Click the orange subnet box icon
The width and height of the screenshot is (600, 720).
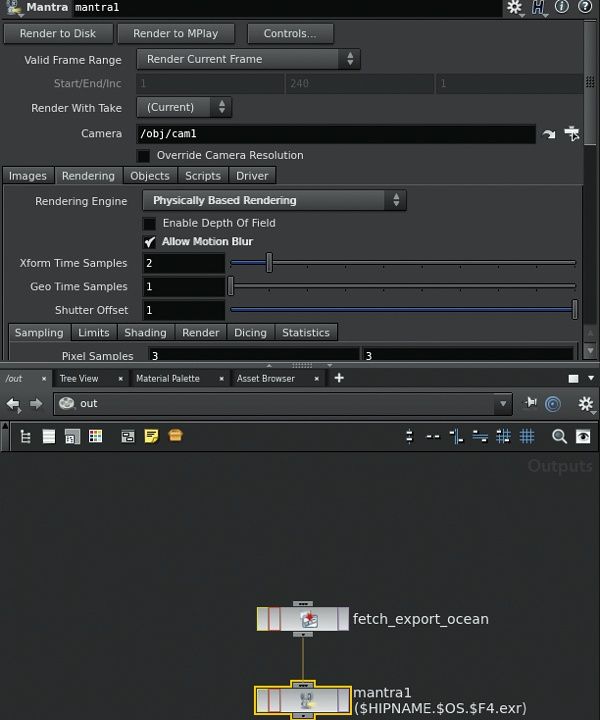click(x=175, y=435)
